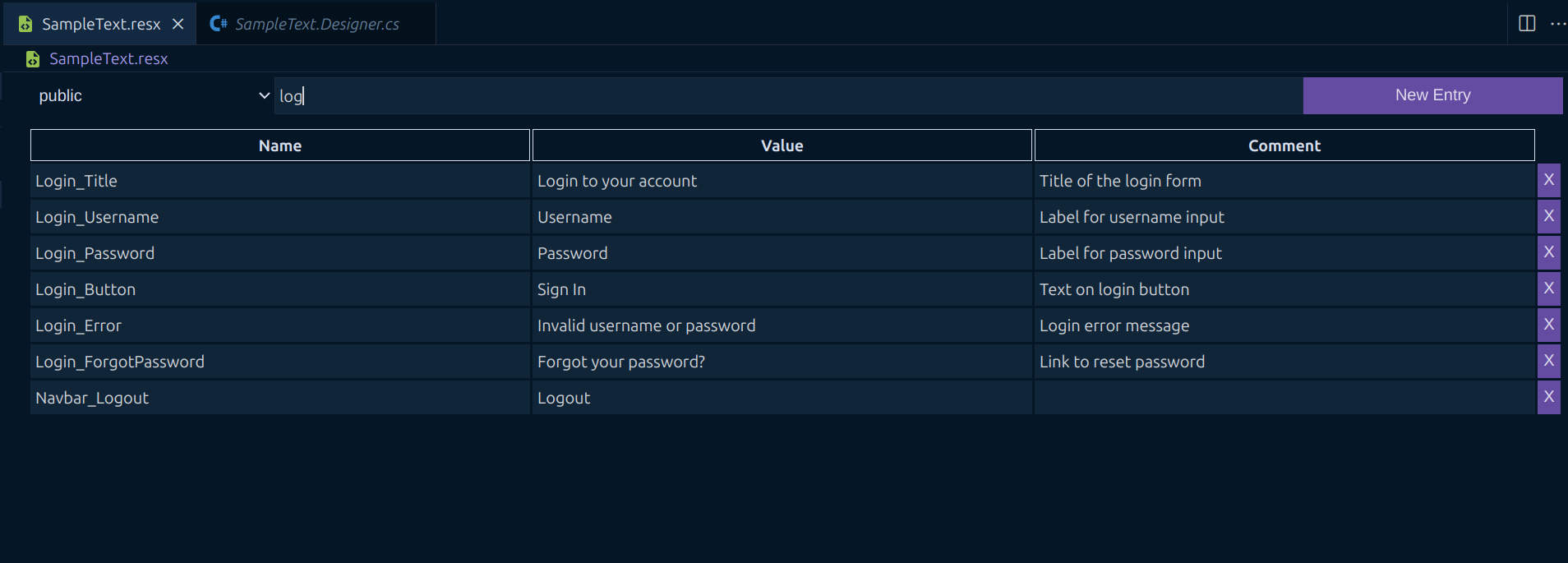Delete the Login_ForgotPassword entry with its X

pyautogui.click(x=1548, y=361)
